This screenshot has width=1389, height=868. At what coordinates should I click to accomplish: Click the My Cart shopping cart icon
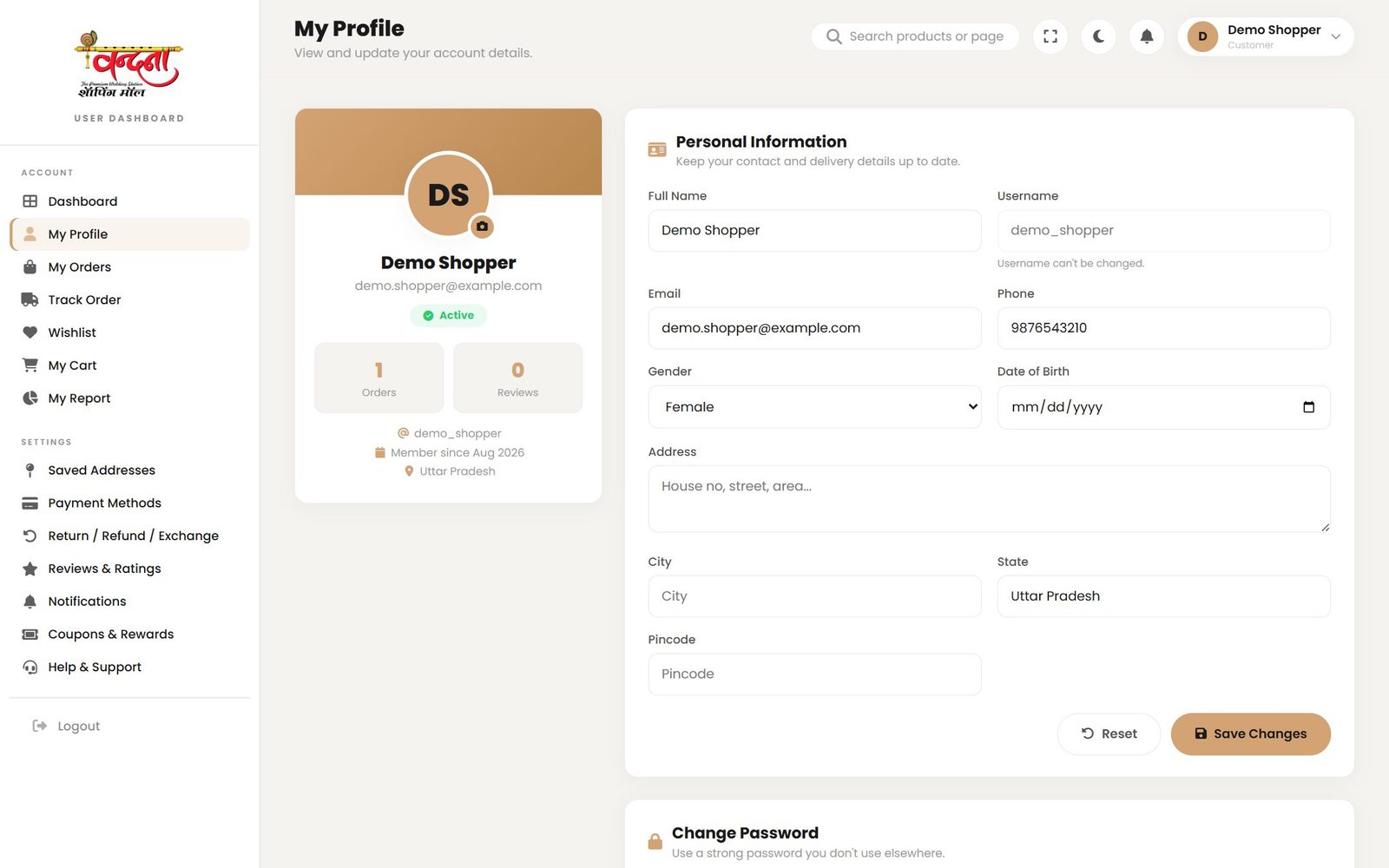(x=30, y=365)
